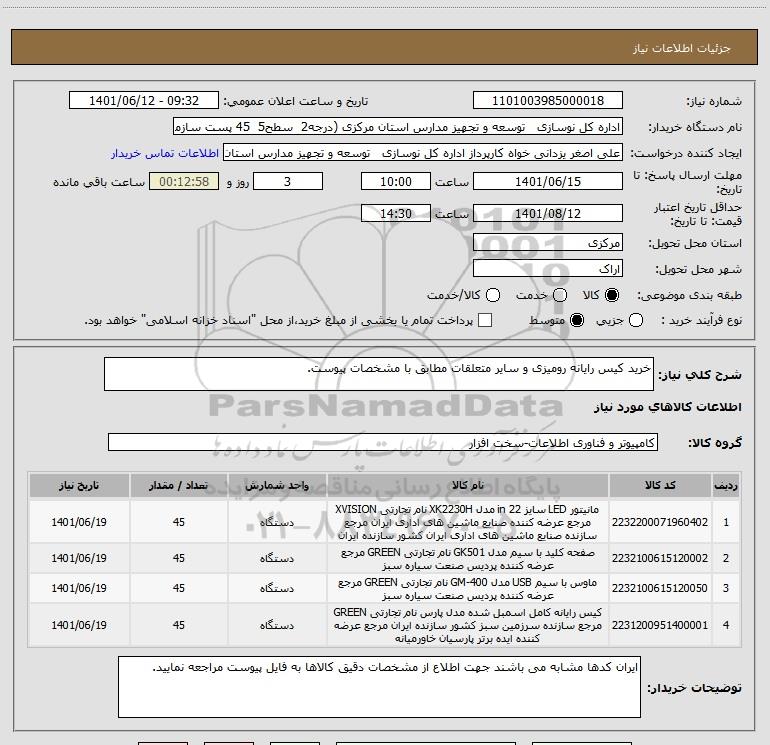Click the جزئیات اطلاعات نیاز page header
Viewport: 770px width, 745px height.
tap(681, 48)
